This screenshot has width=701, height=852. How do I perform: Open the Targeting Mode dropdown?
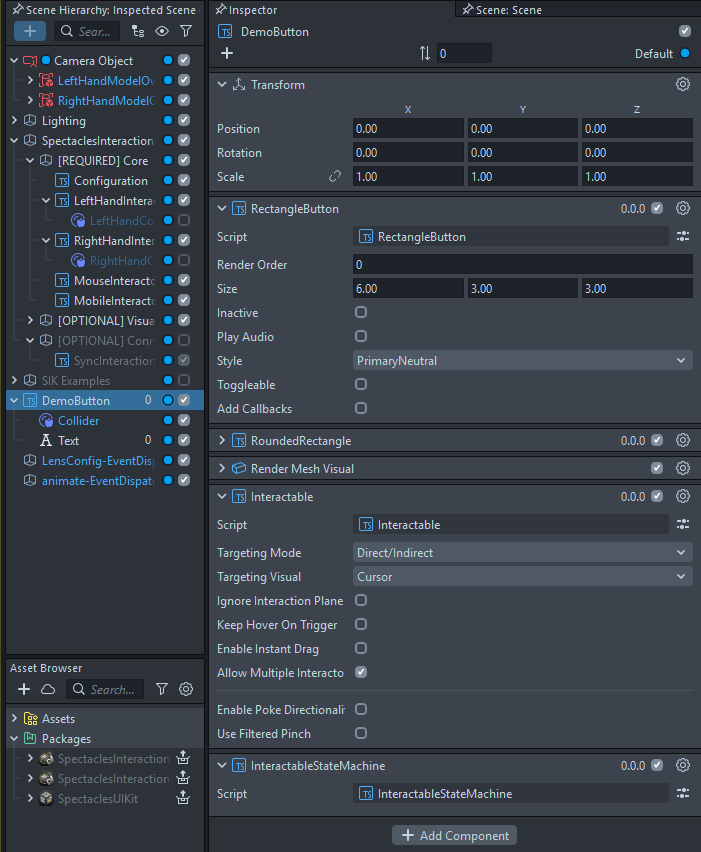522,553
